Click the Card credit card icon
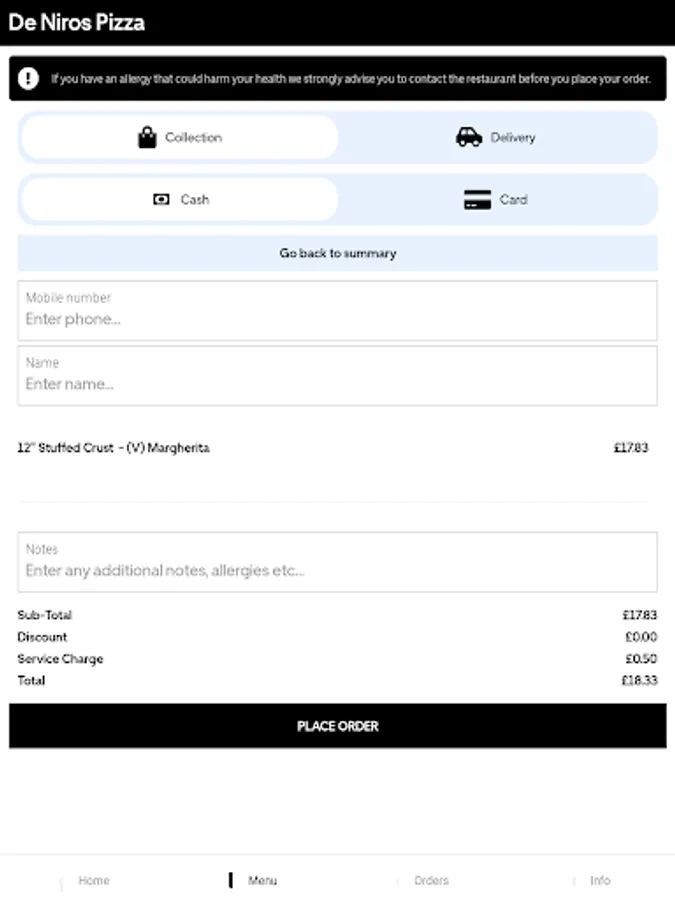Screen dimensions: 675x900 click(478, 199)
